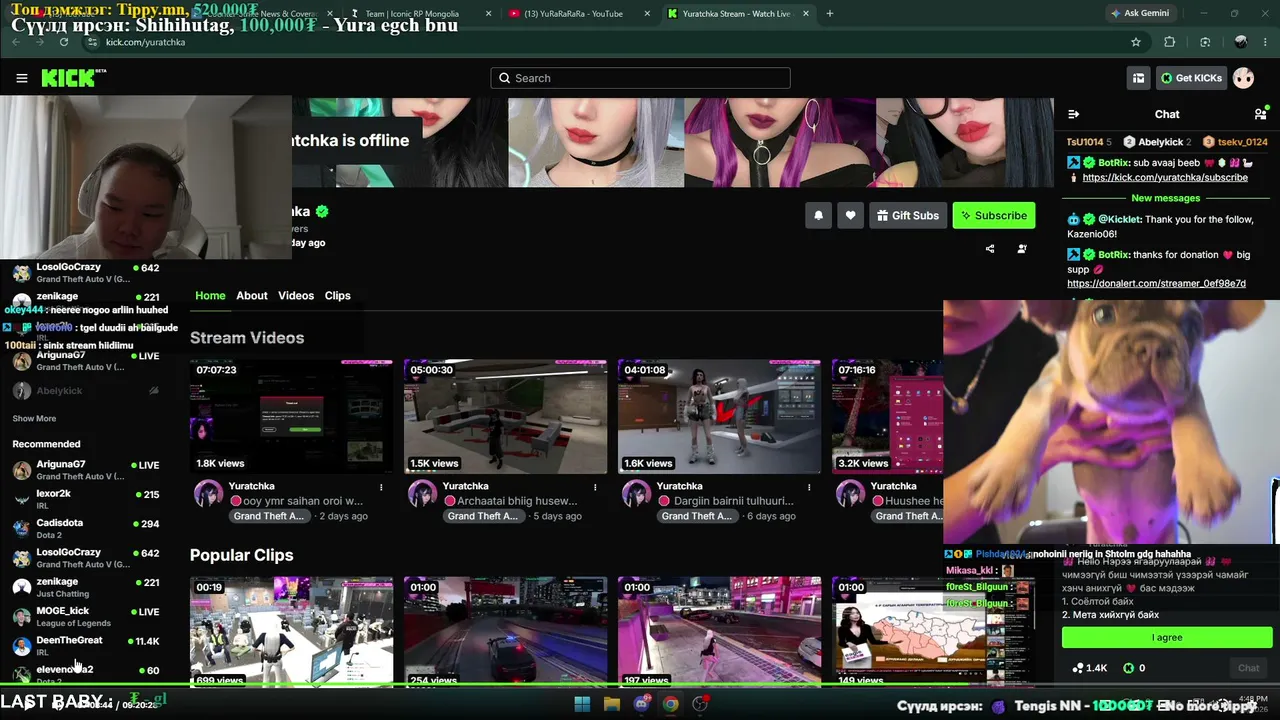Open the donalert.com streamer link in chat
The width and height of the screenshot is (1280, 720).
click(x=1156, y=284)
